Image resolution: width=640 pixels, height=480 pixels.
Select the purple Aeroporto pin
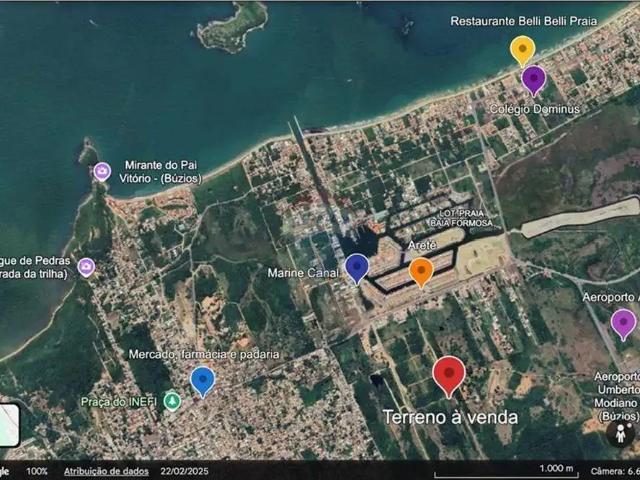click(x=623, y=324)
